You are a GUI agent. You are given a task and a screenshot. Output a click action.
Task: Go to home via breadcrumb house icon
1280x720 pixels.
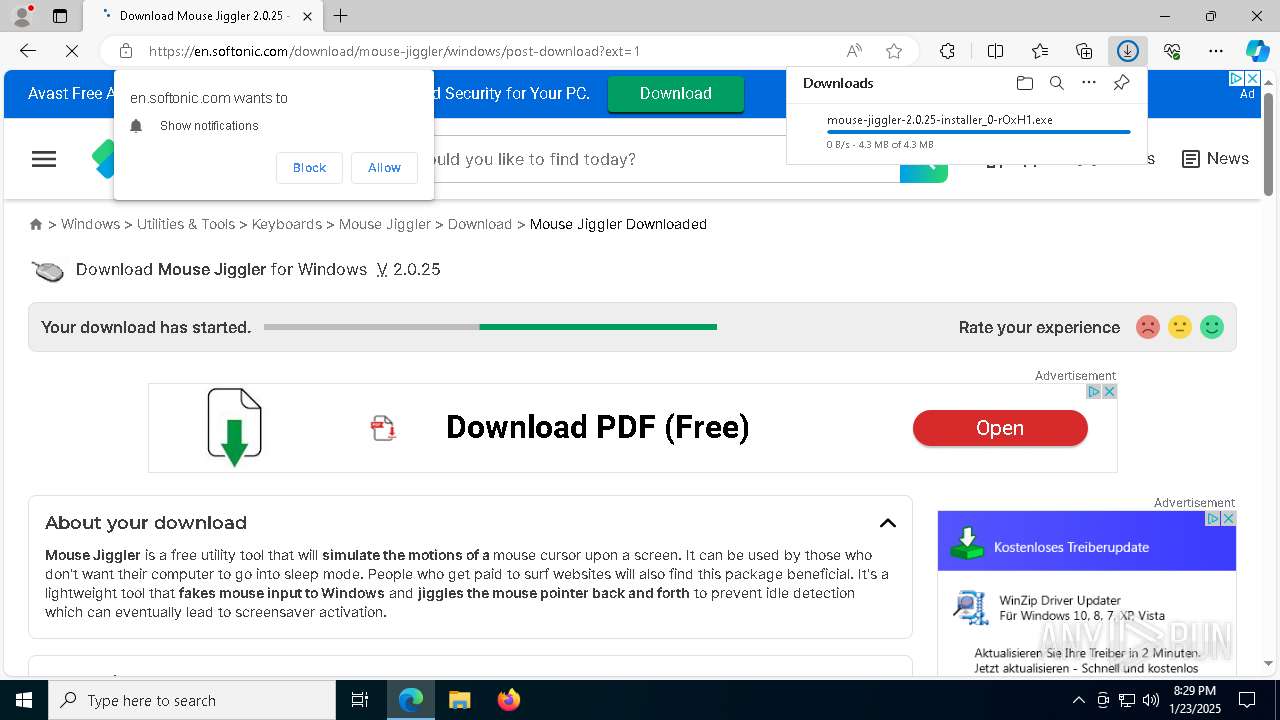pyautogui.click(x=36, y=224)
